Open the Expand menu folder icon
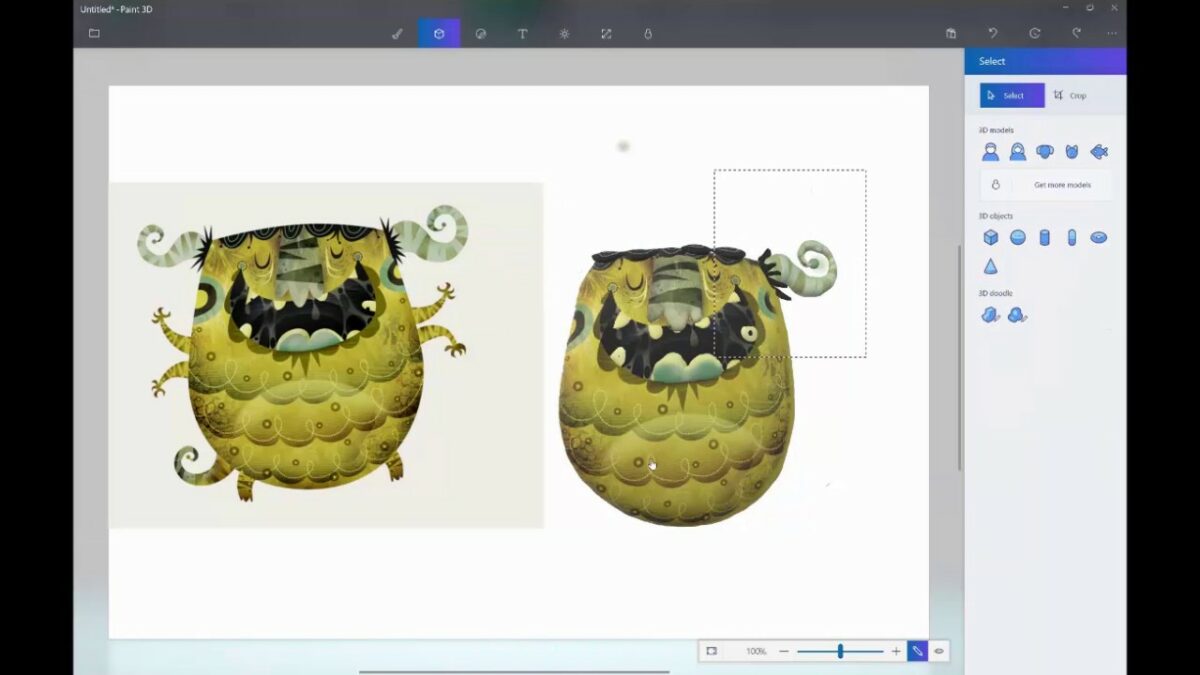Image resolution: width=1200 pixels, height=675 pixels. tap(94, 33)
